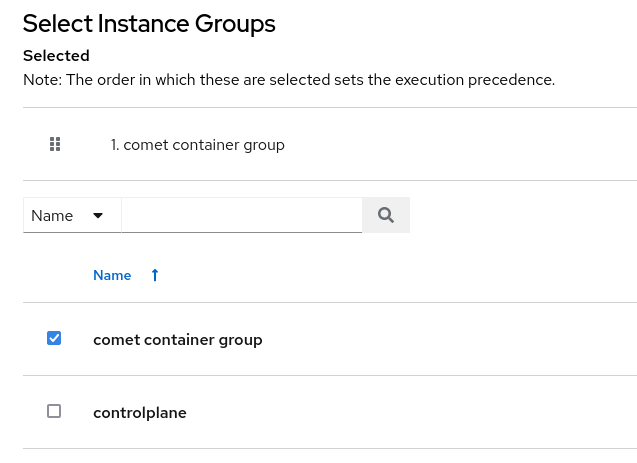Click the comet container group name in table
The image size is (637, 463).
pyautogui.click(x=177, y=339)
